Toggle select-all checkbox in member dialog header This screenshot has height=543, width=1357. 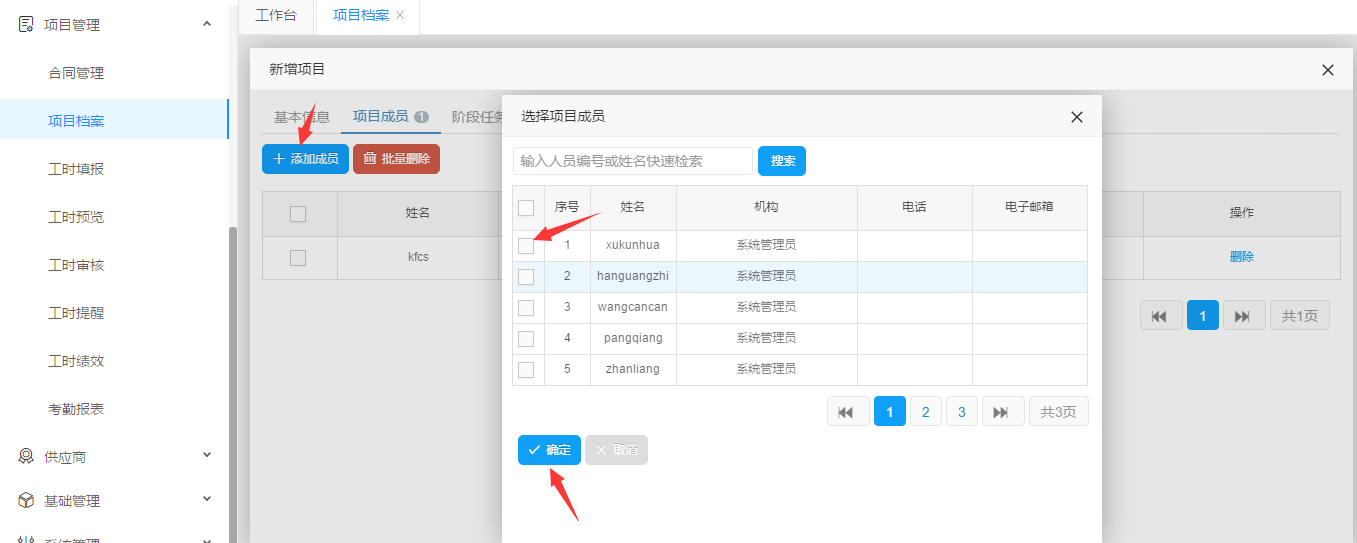[x=526, y=207]
